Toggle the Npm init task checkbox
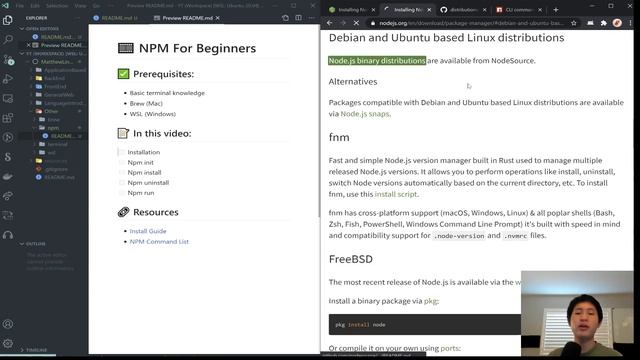The height and width of the screenshot is (360, 640). [x=122, y=162]
